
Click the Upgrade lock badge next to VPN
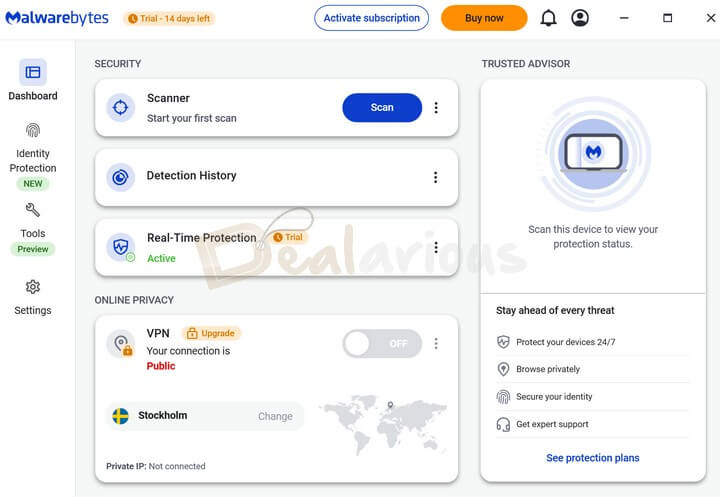(x=211, y=333)
